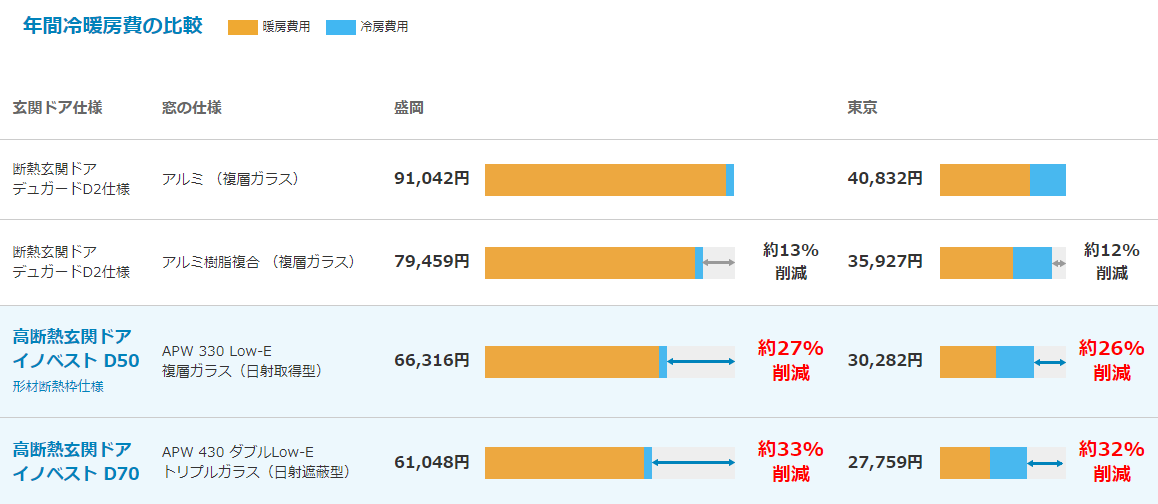Click the 高断熱玄関ドア イノベスト D70 title
Image resolution: width=1158 pixels, height=504 pixels.
76,461
